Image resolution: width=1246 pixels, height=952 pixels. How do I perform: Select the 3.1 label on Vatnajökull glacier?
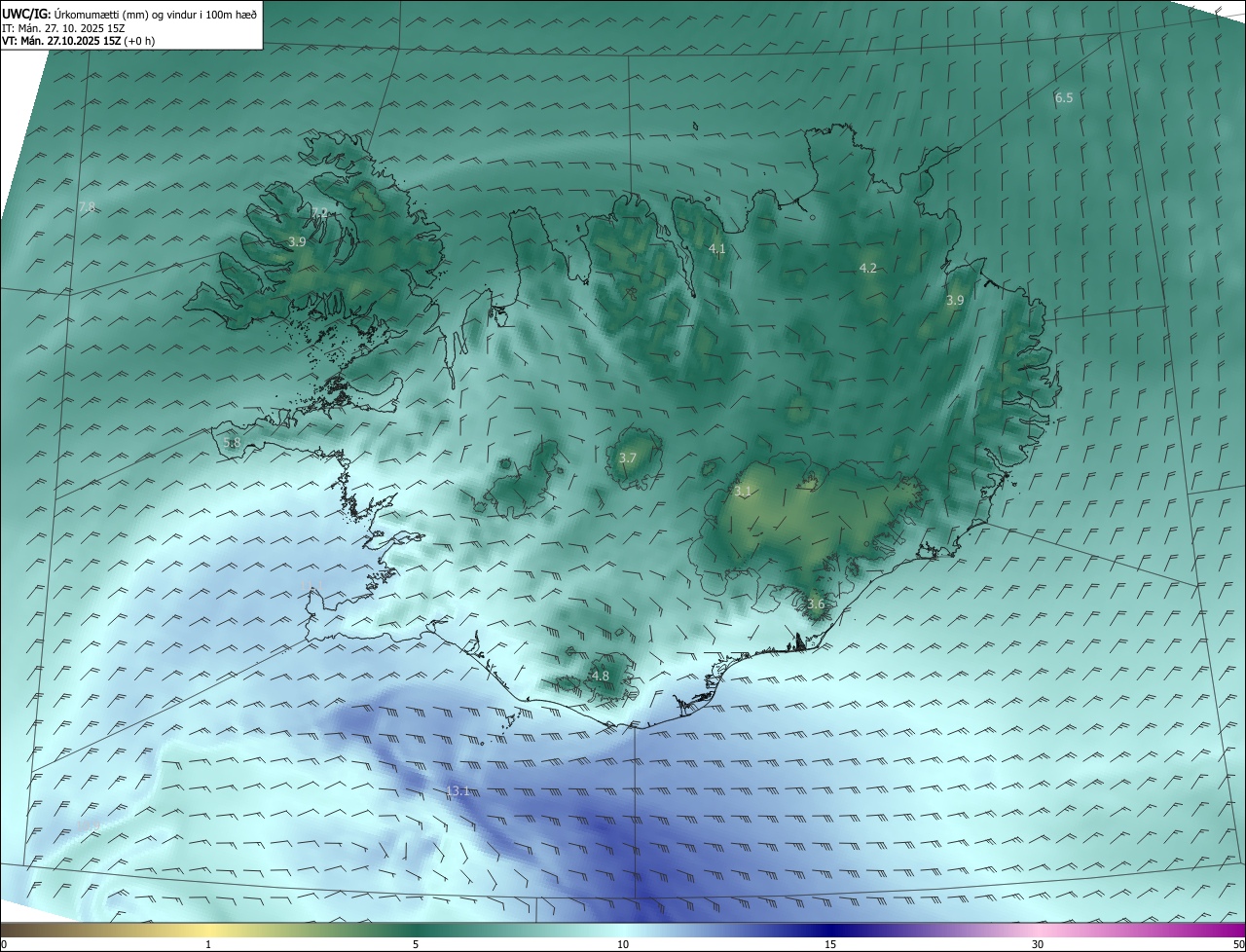(743, 492)
